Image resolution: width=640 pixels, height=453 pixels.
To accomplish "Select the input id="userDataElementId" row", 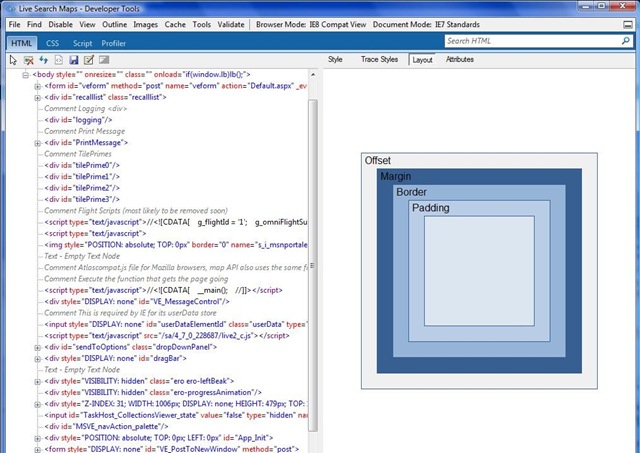I will coord(176,324).
